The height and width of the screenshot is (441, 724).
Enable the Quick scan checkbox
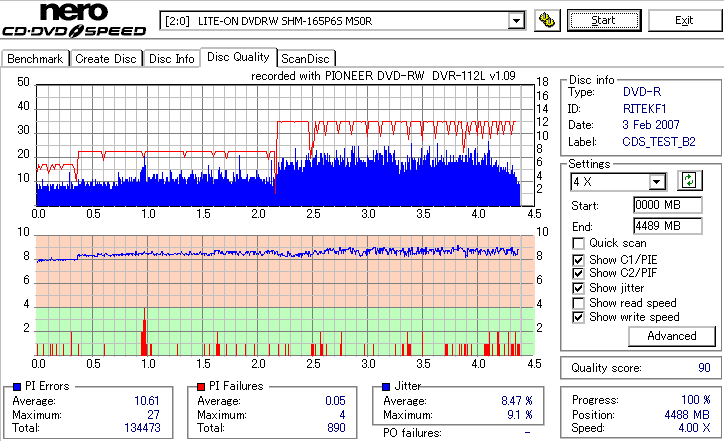tap(578, 243)
